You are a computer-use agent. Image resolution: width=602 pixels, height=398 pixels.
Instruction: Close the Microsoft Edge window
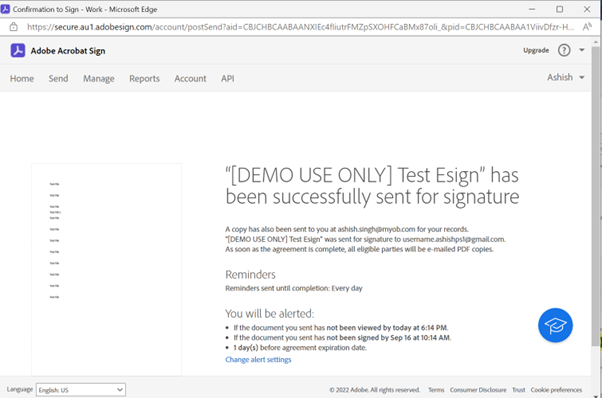click(x=587, y=9)
